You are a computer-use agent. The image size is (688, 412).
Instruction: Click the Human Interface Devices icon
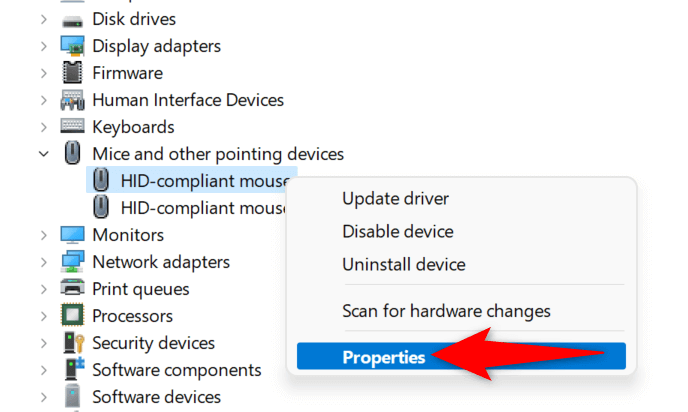coord(72,100)
